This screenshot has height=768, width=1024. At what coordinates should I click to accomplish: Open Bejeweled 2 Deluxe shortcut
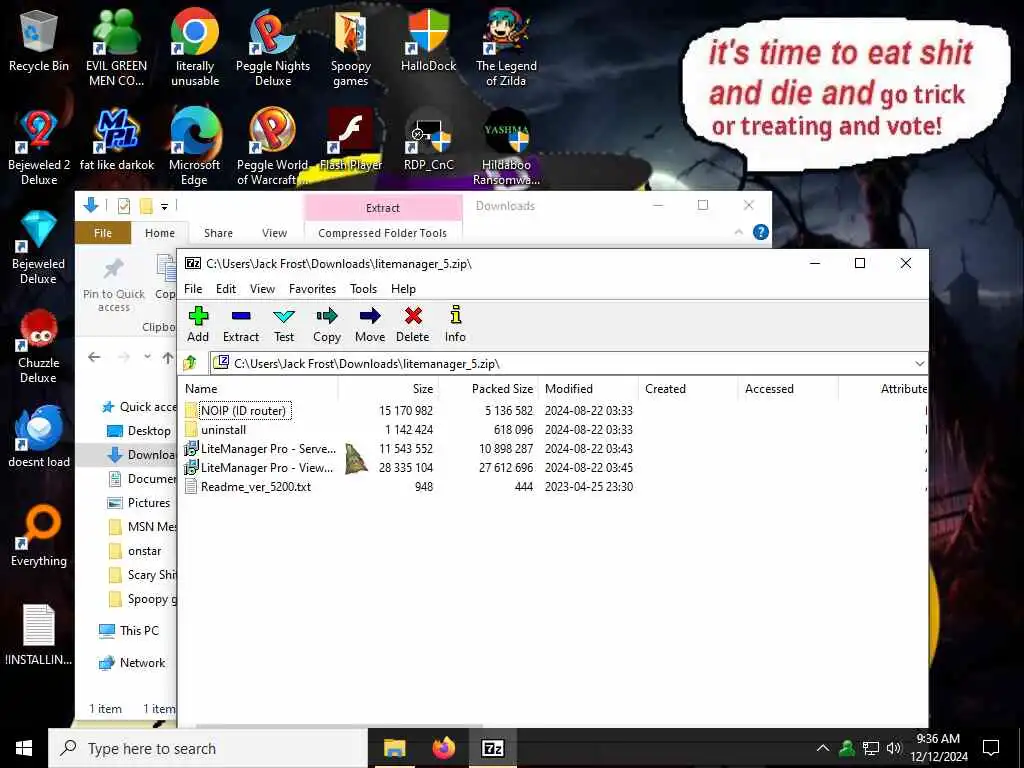click(39, 148)
